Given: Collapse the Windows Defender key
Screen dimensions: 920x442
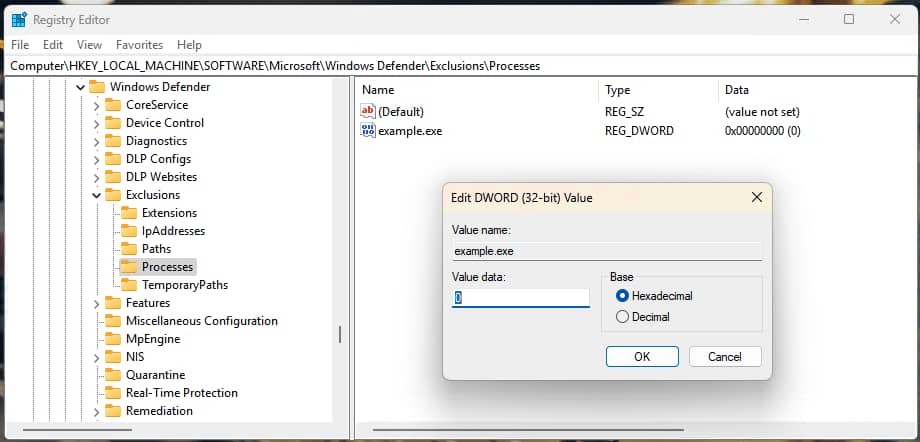Looking at the screenshot, I should coord(81,87).
